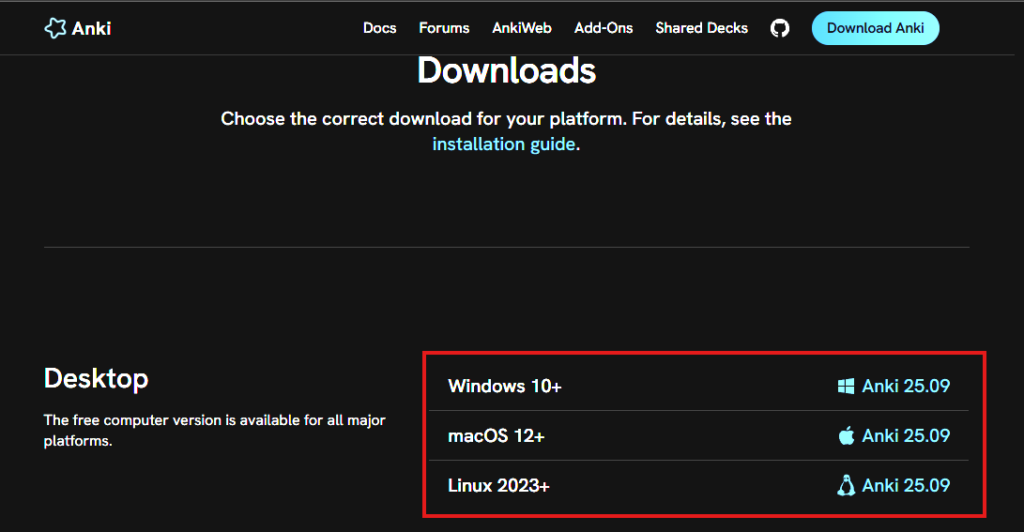Click the Linux penguin icon
The width and height of the screenshot is (1024, 532).
click(846, 486)
